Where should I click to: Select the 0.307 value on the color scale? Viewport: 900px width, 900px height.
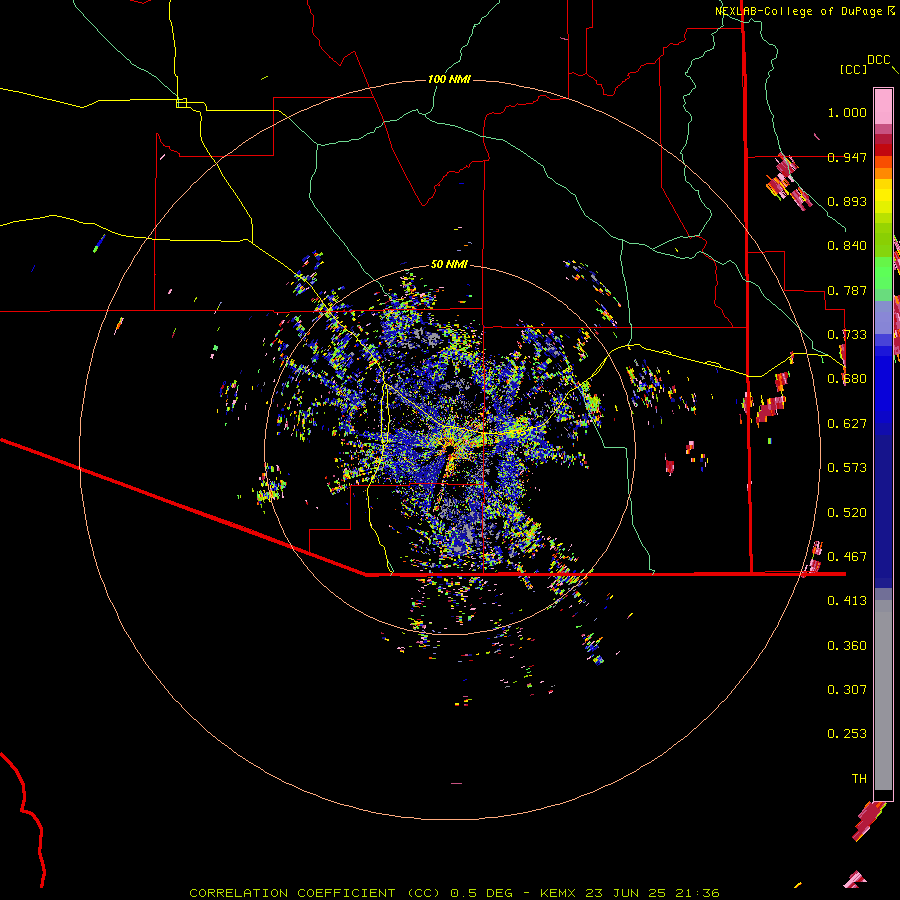tap(847, 690)
